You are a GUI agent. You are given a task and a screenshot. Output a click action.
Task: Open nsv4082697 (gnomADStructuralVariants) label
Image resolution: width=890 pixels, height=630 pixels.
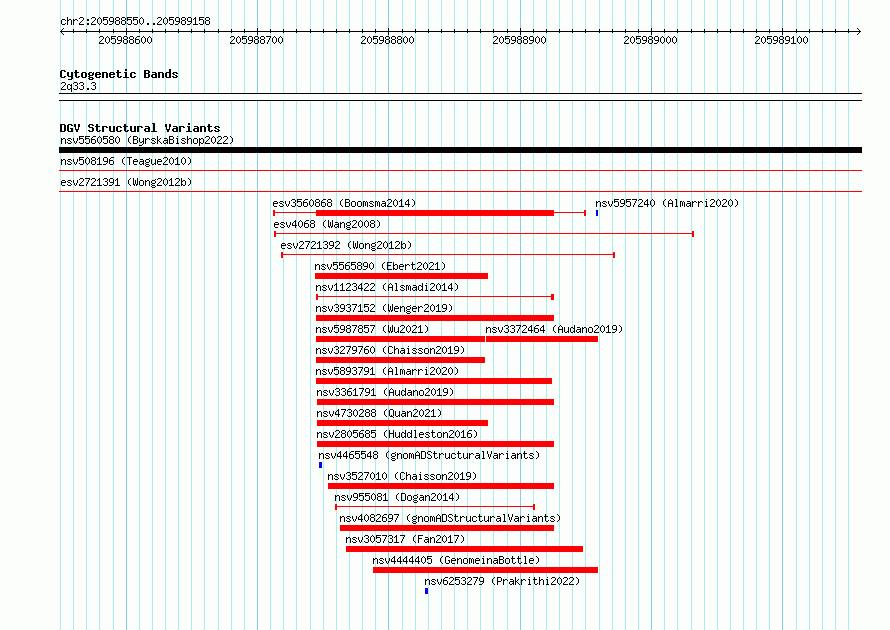[x=450, y=518]
